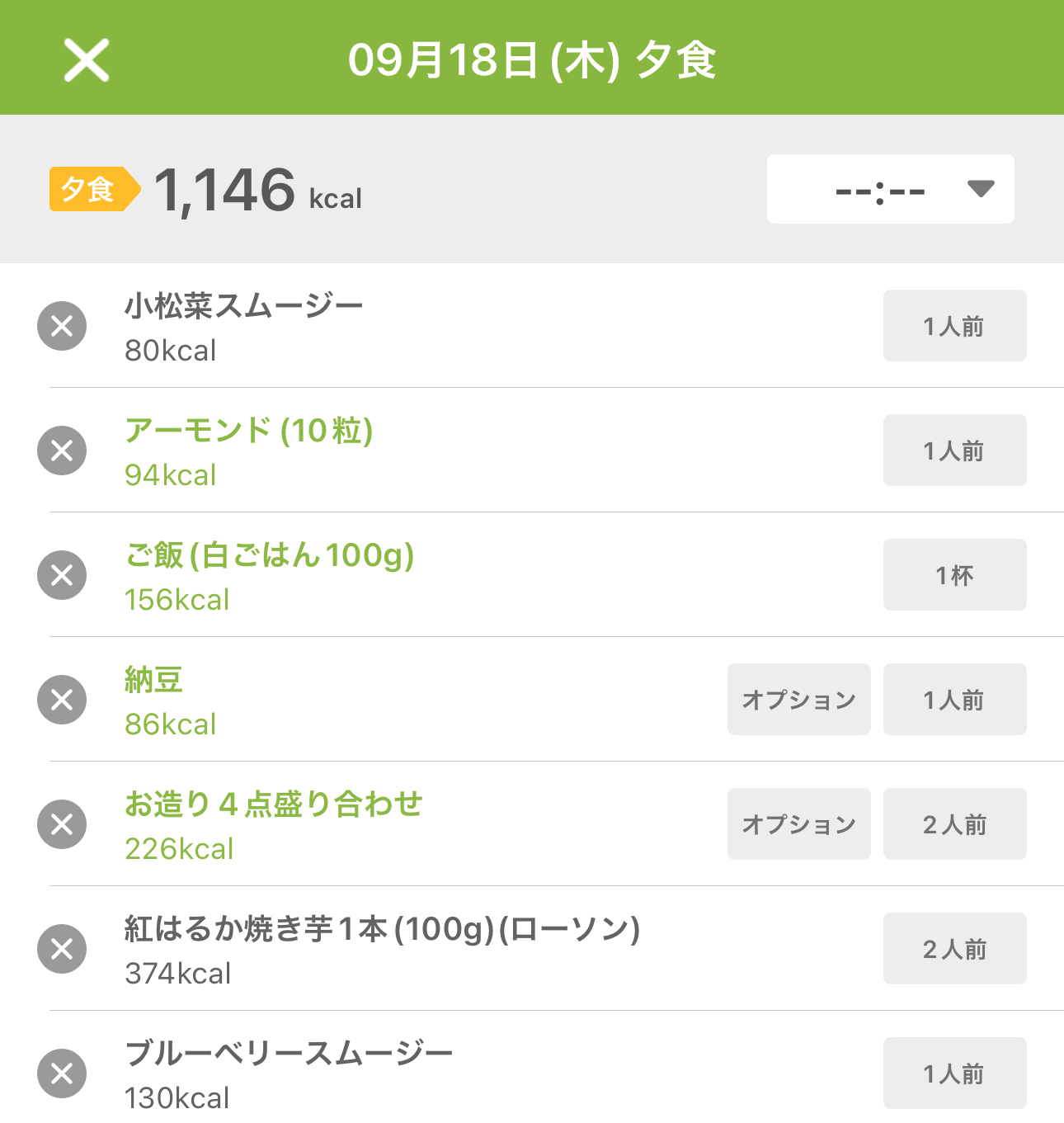Open オプション for 納豆
1064x1123 pixels.
(x=799, y=700)
